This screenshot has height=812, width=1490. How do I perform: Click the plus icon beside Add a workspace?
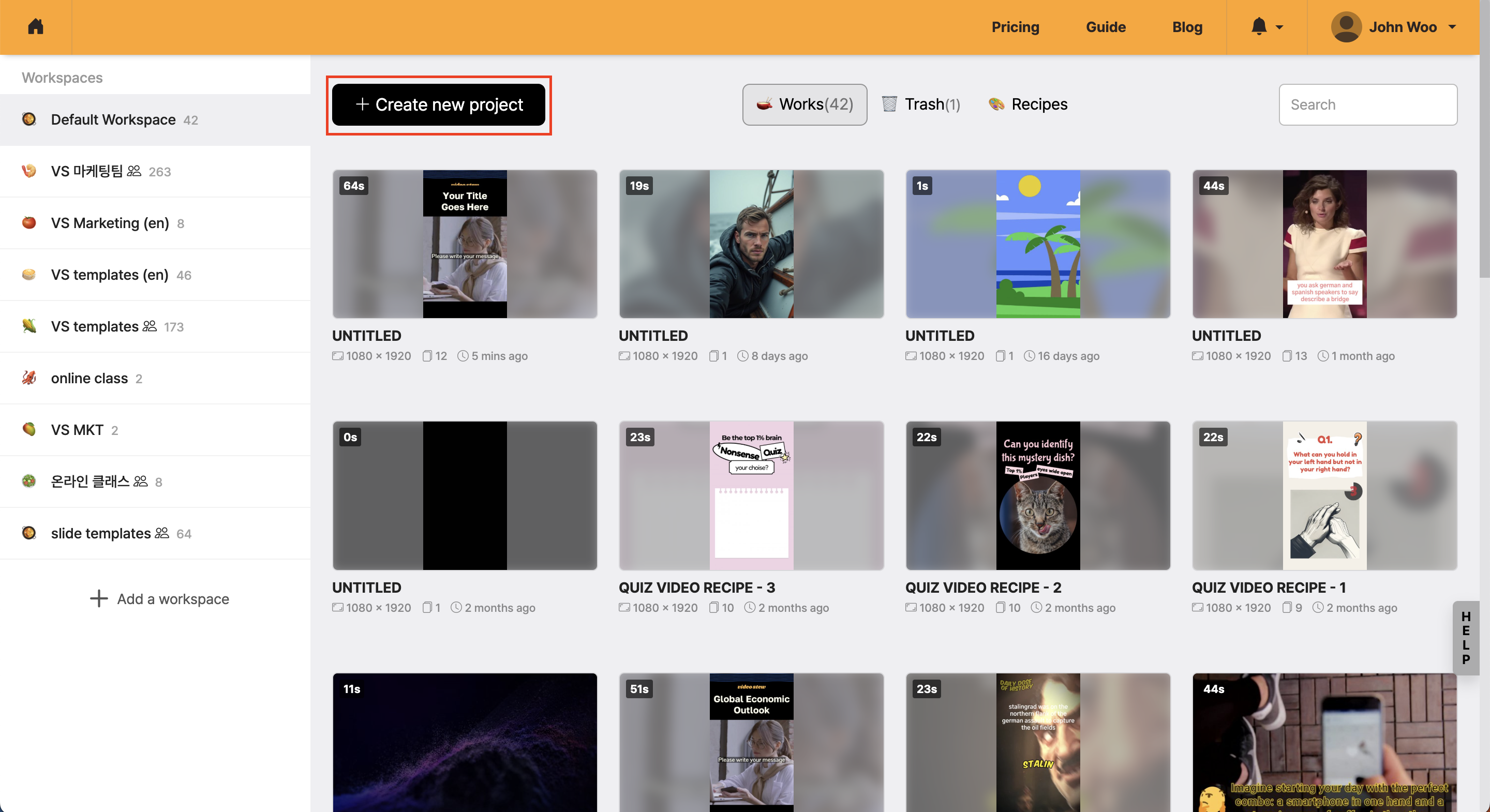click(x=99, y=598)
